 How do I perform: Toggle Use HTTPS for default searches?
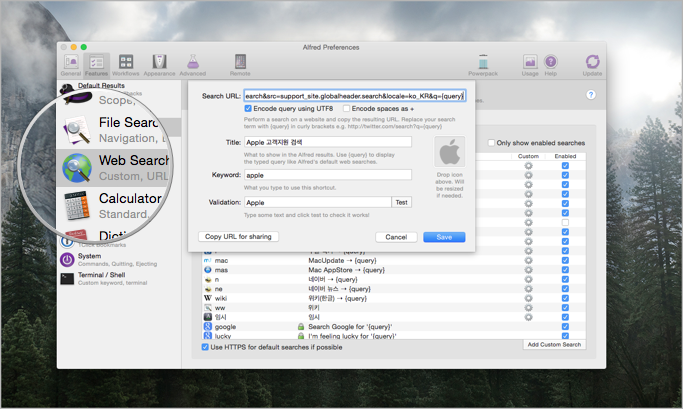pyautogui.click(x=205, y=347)
